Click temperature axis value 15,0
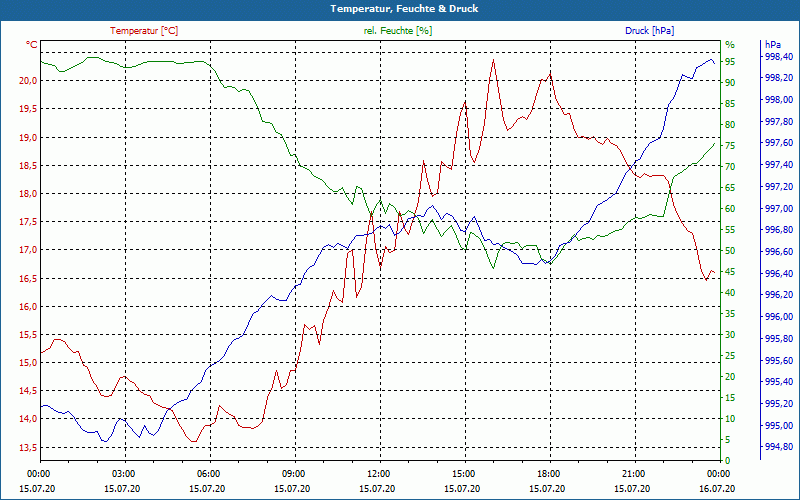Screen dimensions: 800x500 click(x=29, y=363)
